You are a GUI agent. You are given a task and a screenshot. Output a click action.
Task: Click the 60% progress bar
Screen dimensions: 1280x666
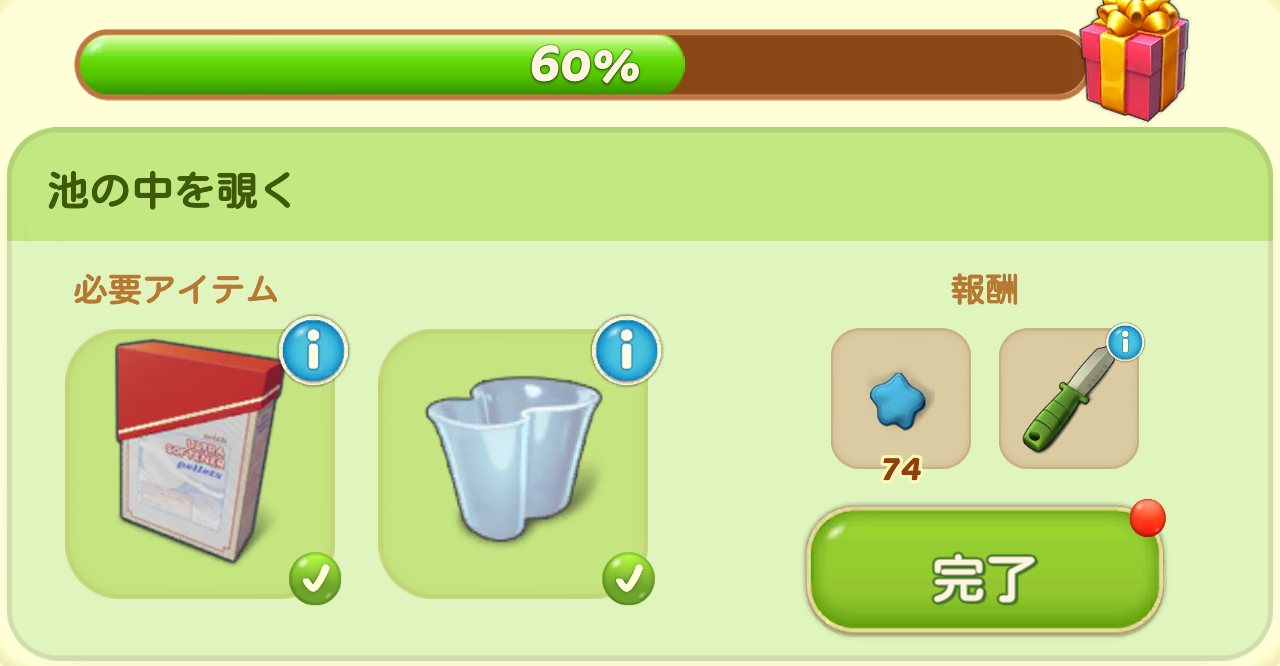[582, 65]
